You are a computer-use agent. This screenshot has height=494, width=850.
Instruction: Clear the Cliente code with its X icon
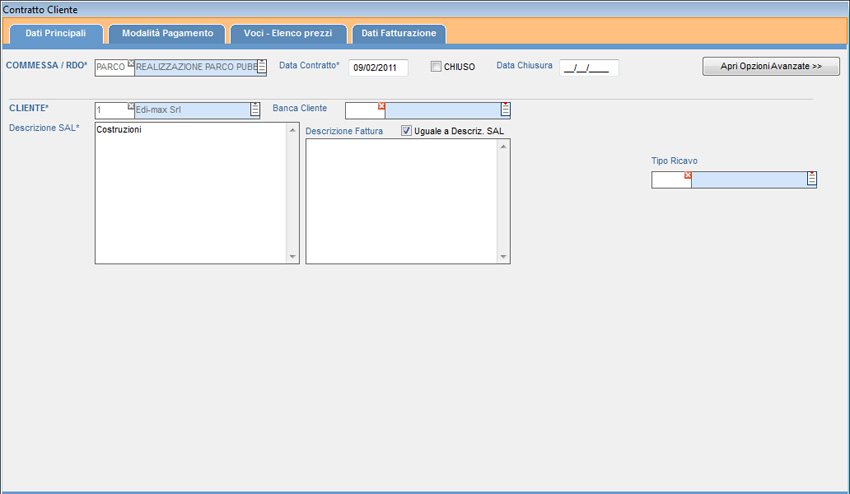(x=131, y=106)
